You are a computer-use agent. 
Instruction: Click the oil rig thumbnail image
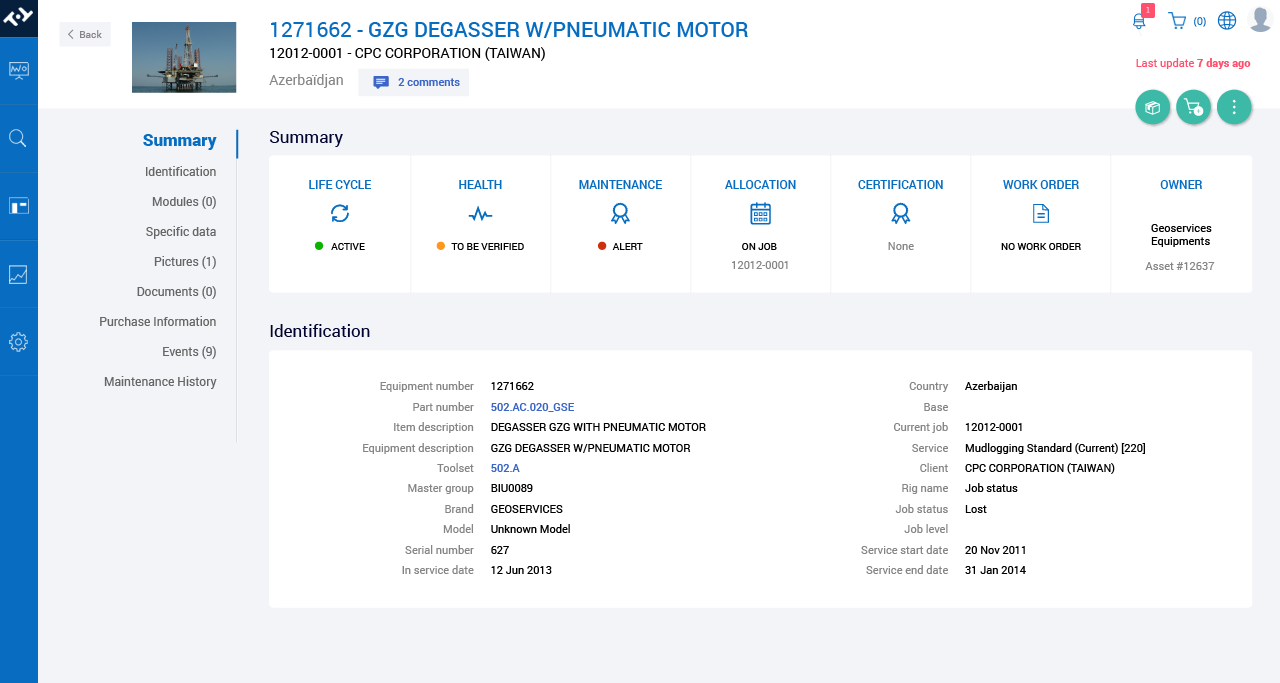tap(184, 57)
